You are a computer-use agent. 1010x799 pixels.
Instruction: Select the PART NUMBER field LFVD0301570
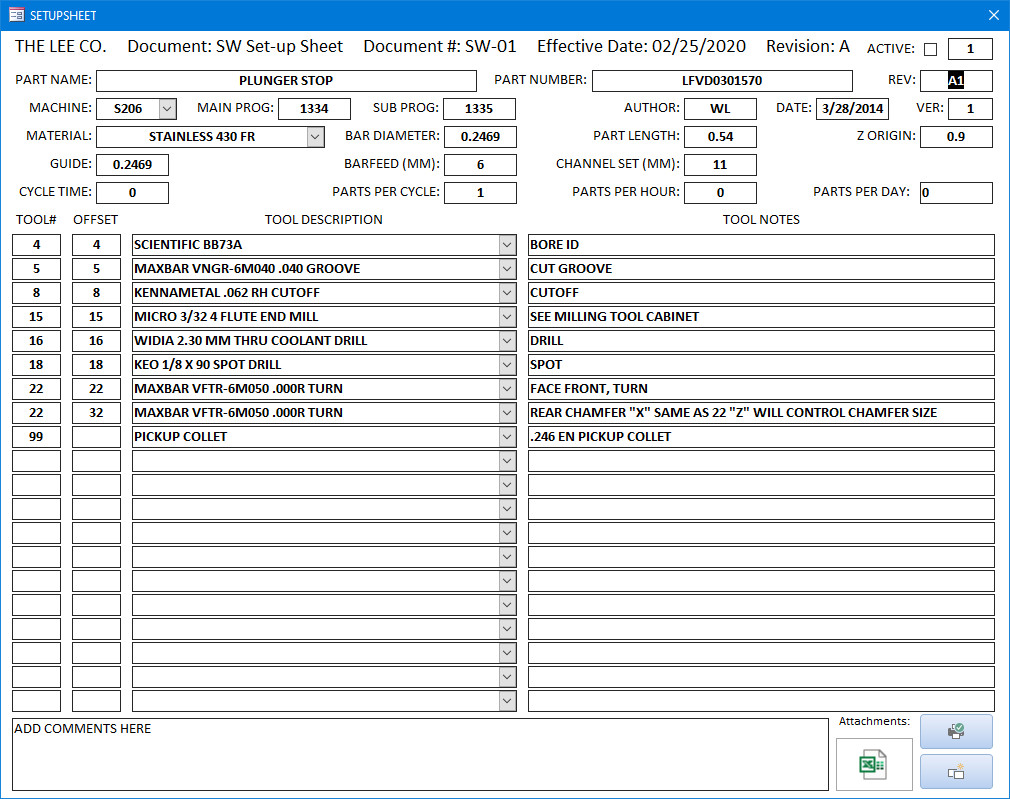pyautogui.click(x=721, y=81)
